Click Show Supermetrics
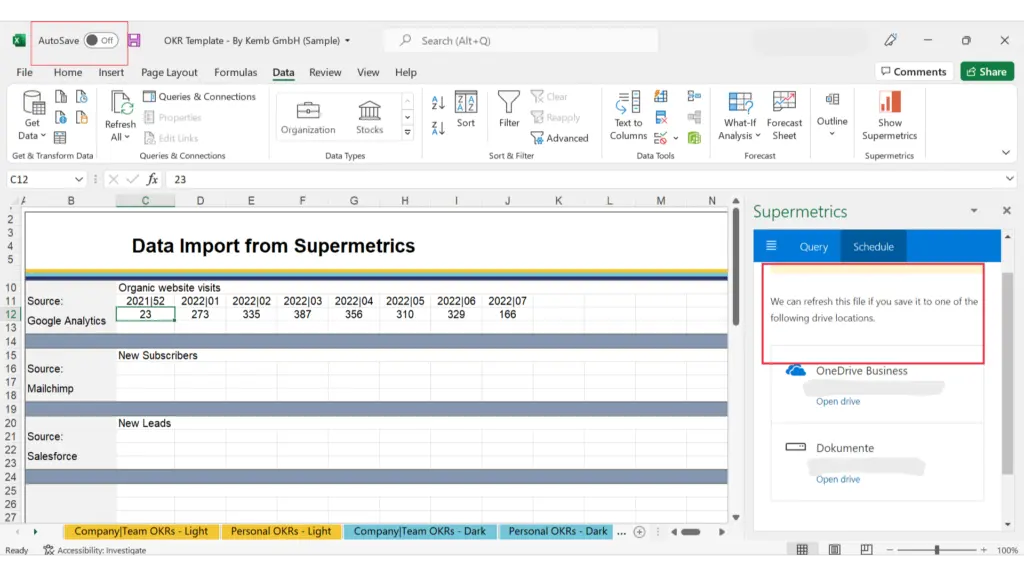The width and height of the screenshot is (1024, 576). (x=889, y=116)
